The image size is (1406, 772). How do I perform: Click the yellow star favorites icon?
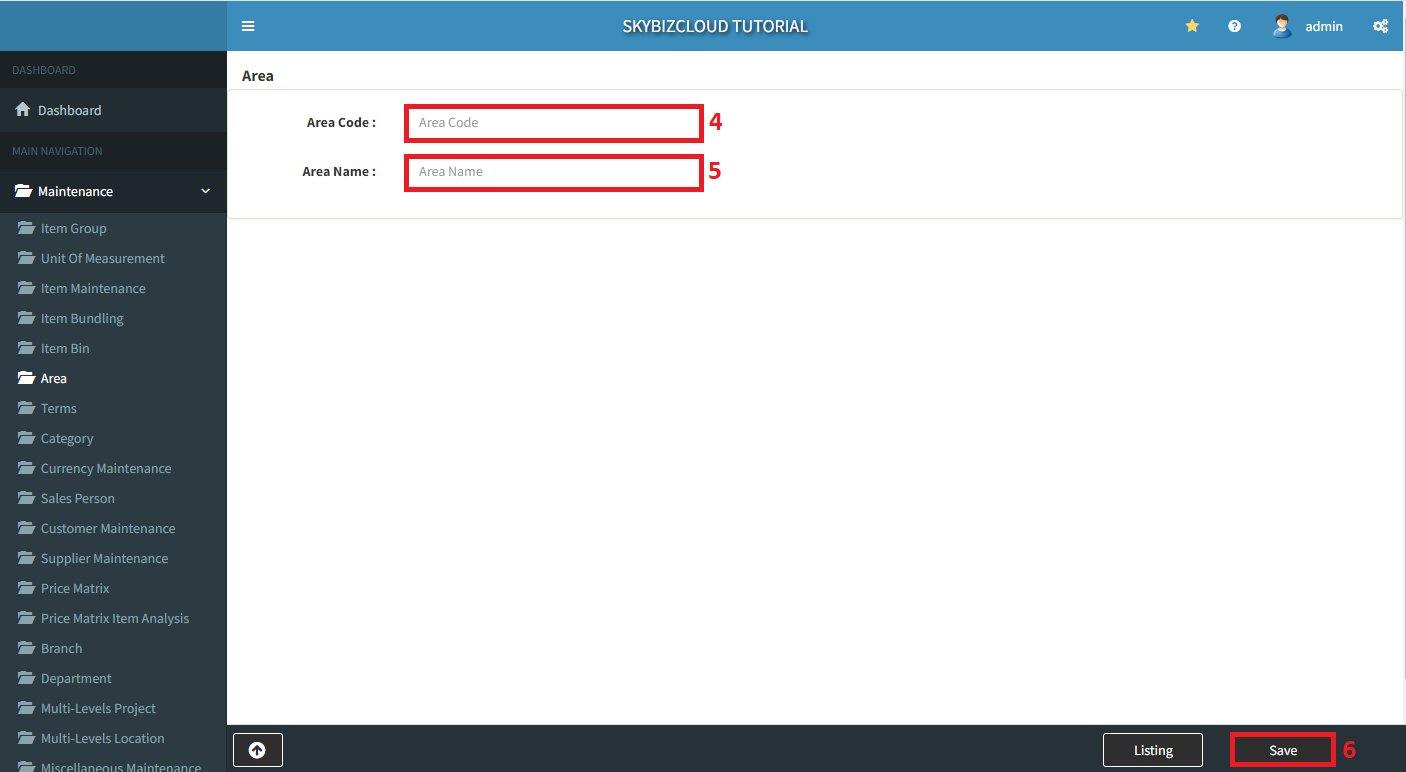tap(1192, 26)
